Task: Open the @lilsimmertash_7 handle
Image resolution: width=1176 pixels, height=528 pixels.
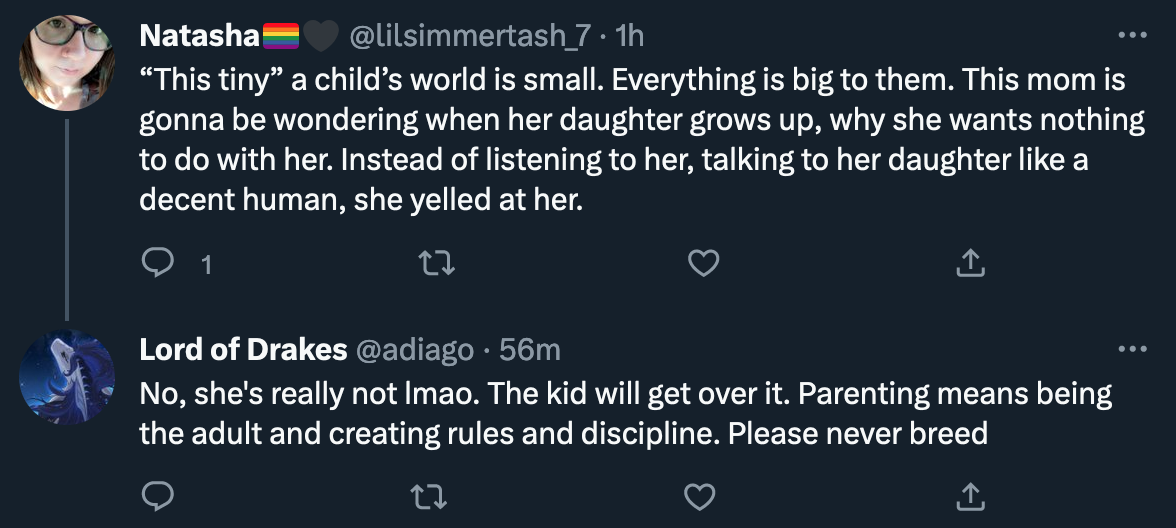Action: [470, 35]
